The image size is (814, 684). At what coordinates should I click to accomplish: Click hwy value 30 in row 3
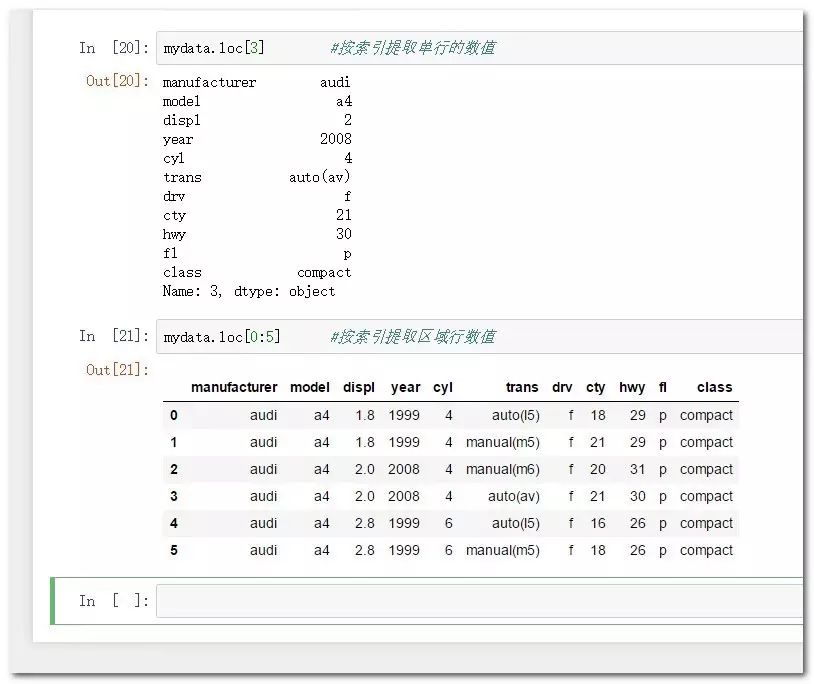tap(637, 496)
